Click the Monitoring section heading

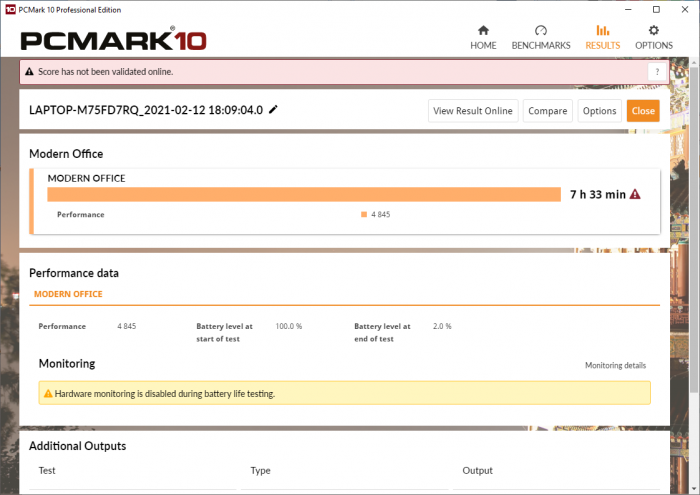[x=67, y=363]
